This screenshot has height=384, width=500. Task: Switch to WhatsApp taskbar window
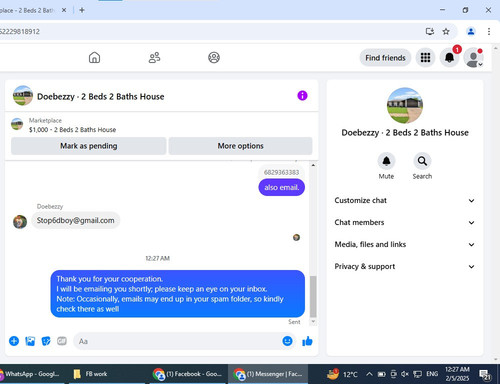(x=31, y=374)
